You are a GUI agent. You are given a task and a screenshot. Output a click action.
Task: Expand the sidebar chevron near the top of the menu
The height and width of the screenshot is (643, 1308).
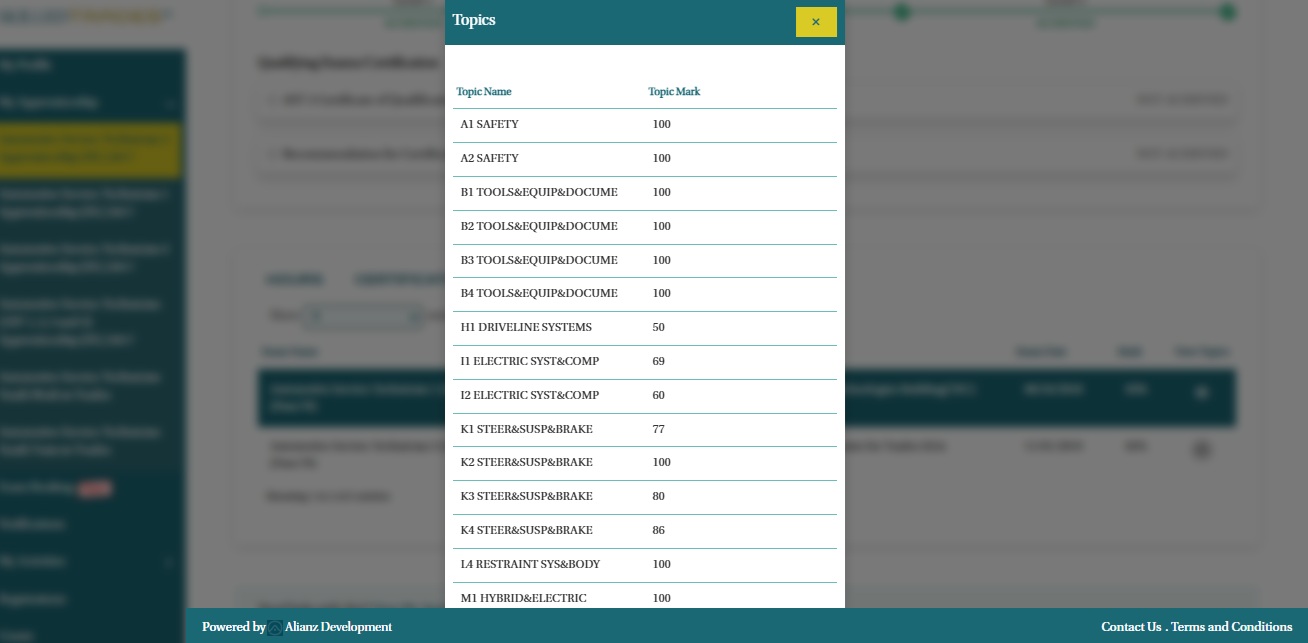coord(170,103)
